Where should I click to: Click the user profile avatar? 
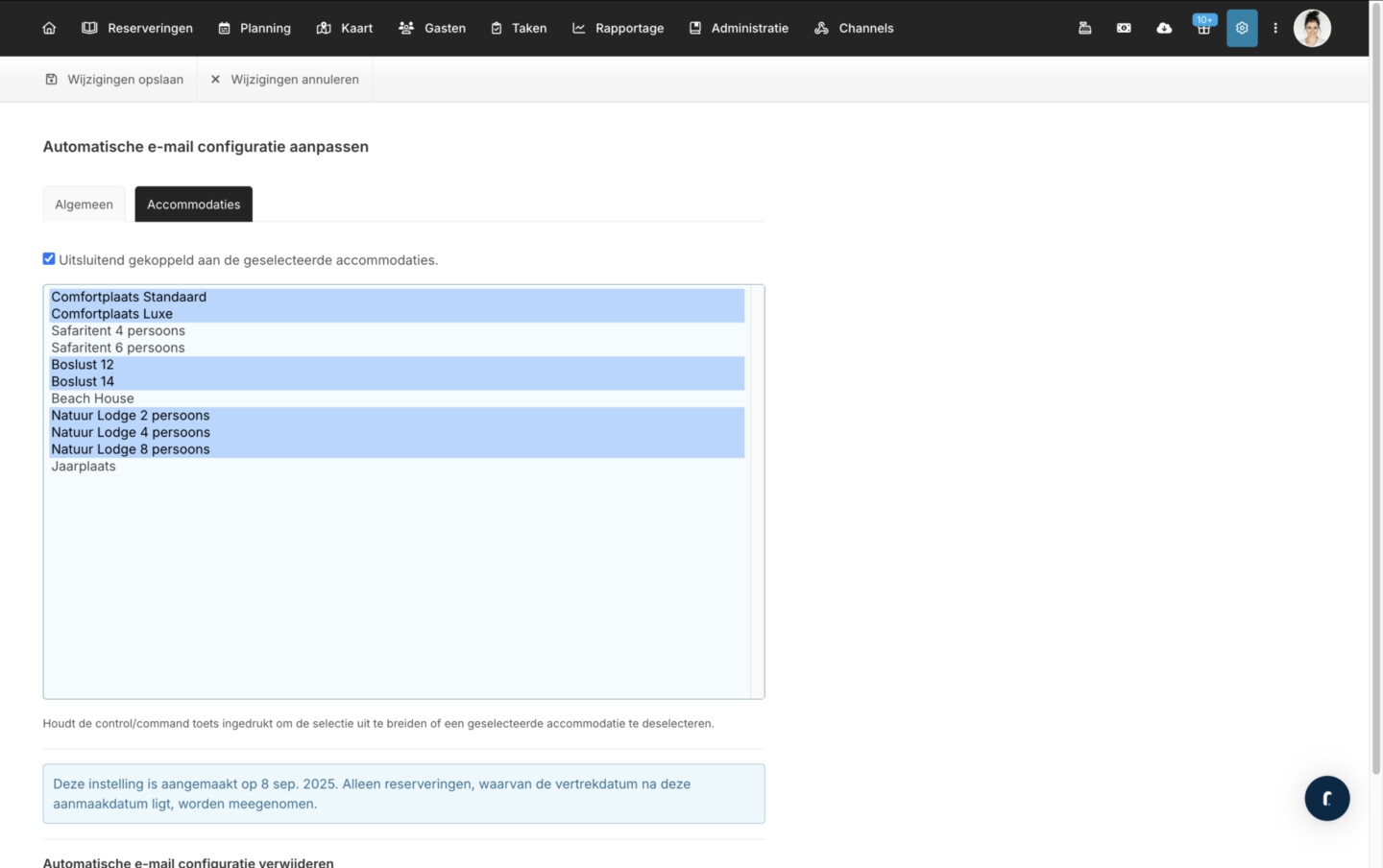tap(1312, 28)
